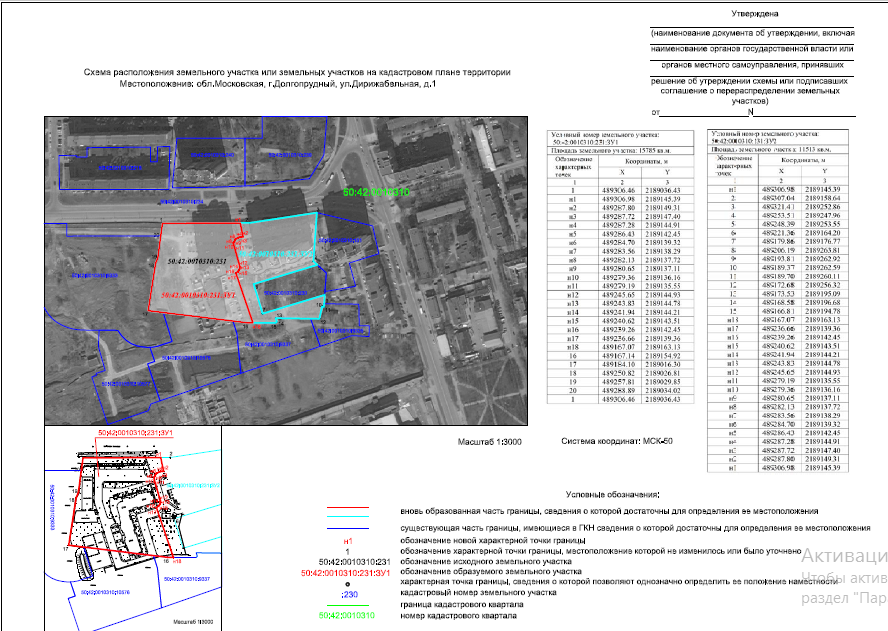
Task: Click the cyan ':231:ЗУ2' parcel label on aerial map
Action: tap(276, 254)
